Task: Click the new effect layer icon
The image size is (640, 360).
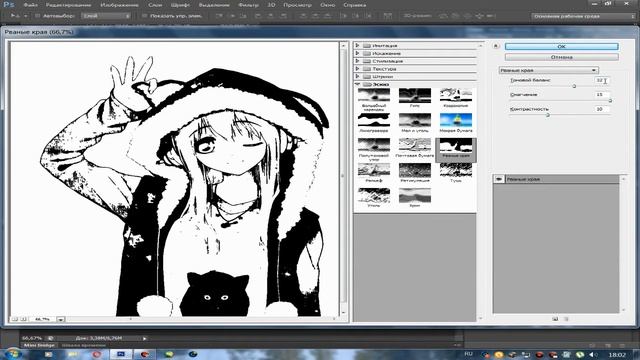Action: point(555,319)
